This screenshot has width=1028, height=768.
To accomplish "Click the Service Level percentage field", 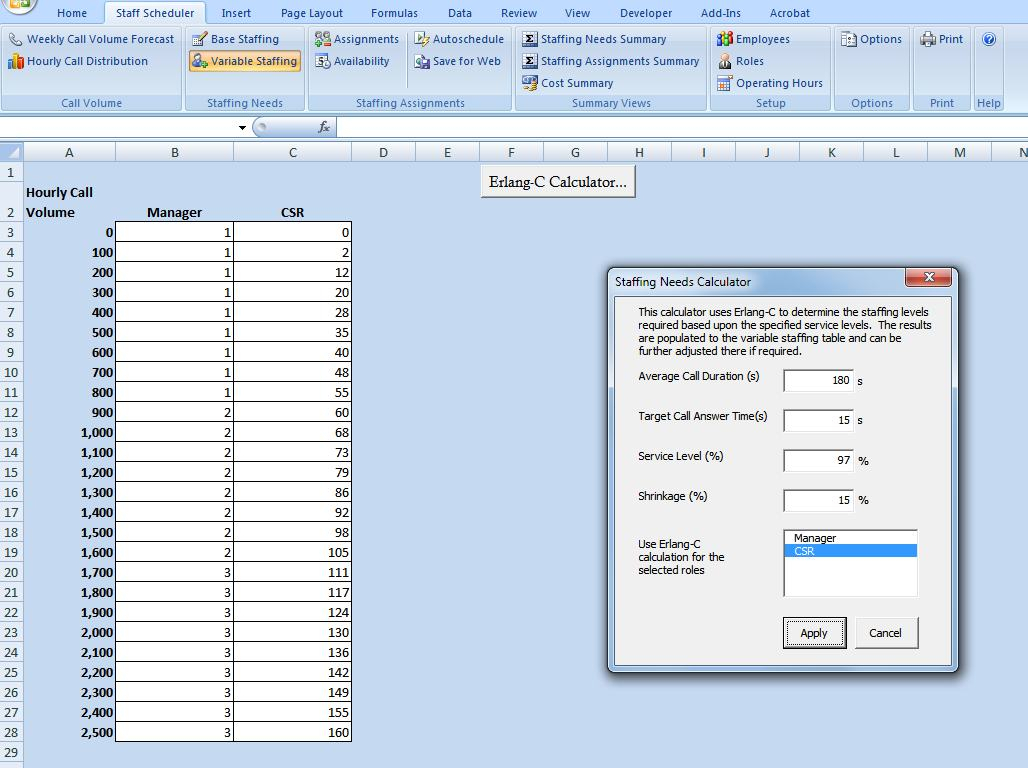I will pyautogui.click(x=818, y=460).
